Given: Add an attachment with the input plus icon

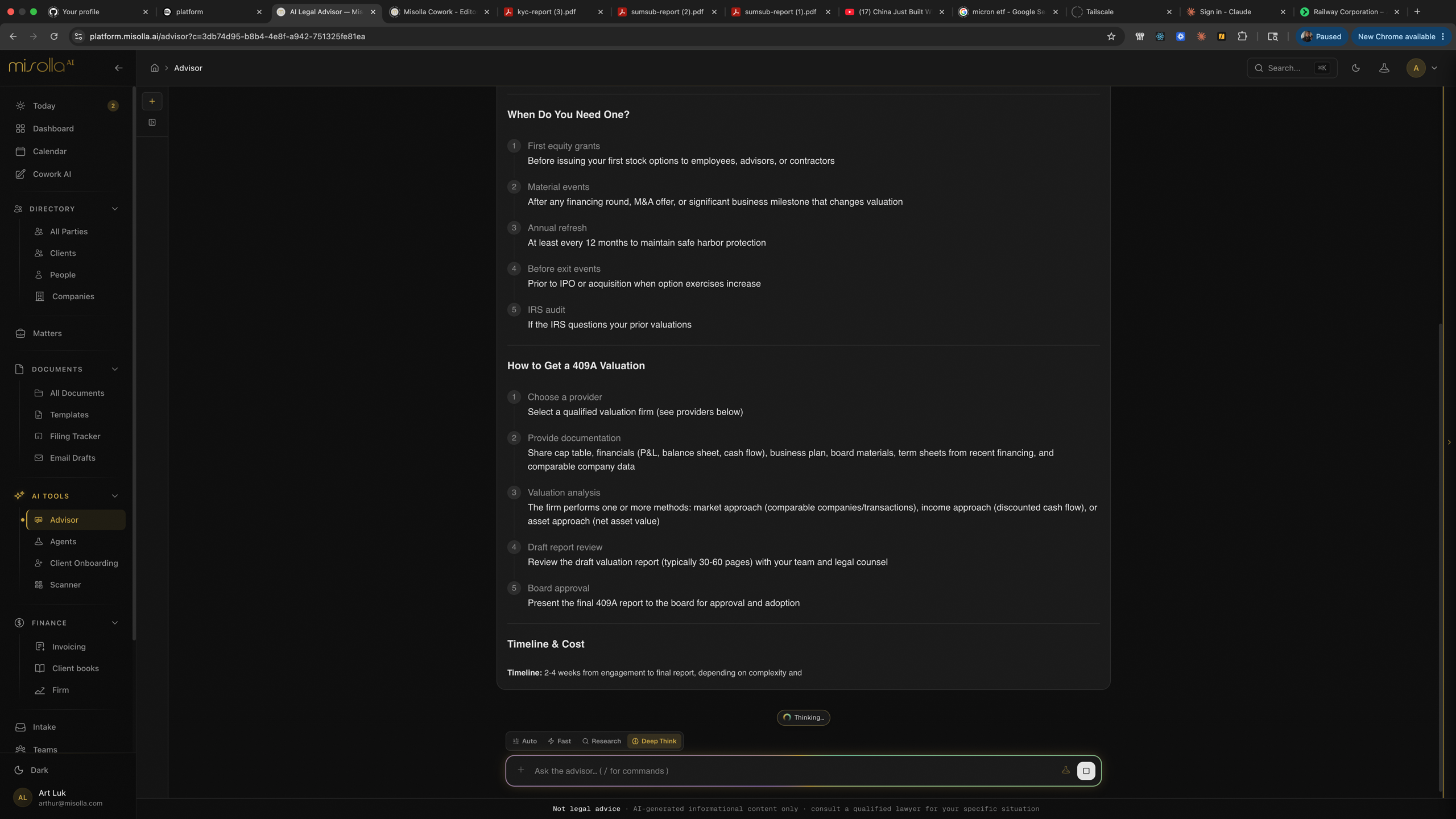Looking at the screenshot, I should 520,770.
